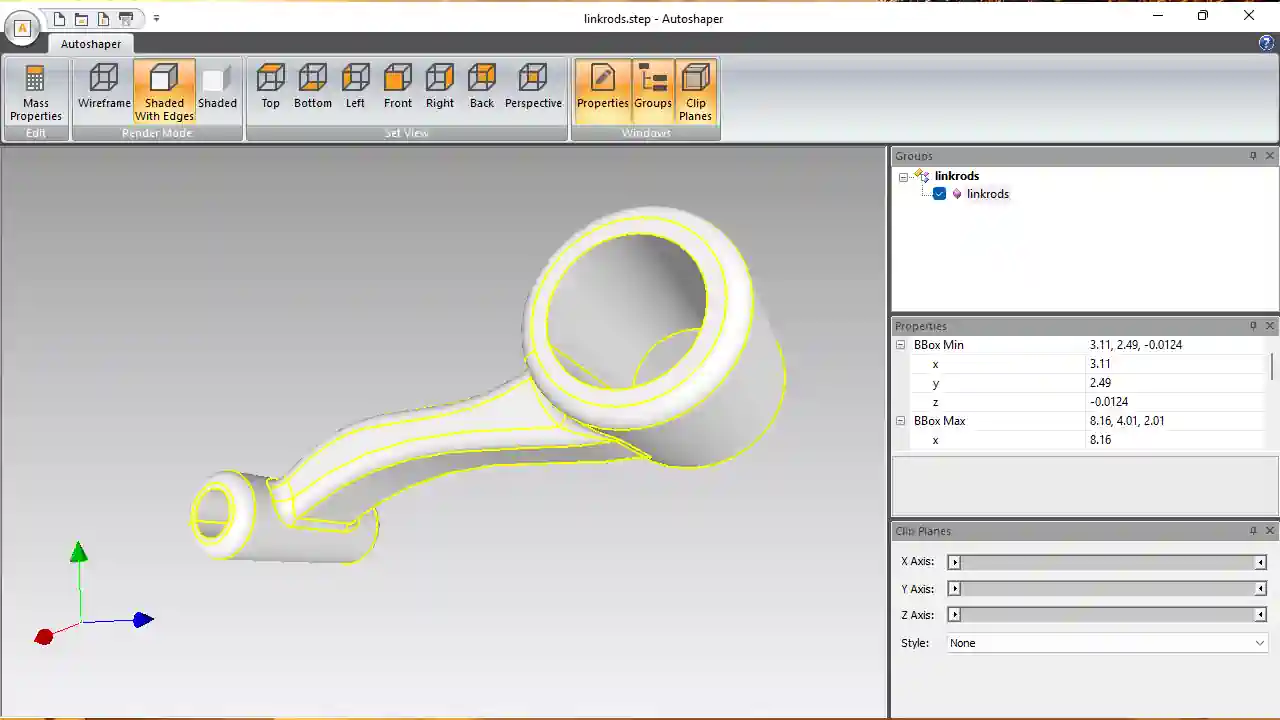Screen dimensions: 1280x720
Task: Switch to Wireframe render mode
Action: [x=104, y=87]
